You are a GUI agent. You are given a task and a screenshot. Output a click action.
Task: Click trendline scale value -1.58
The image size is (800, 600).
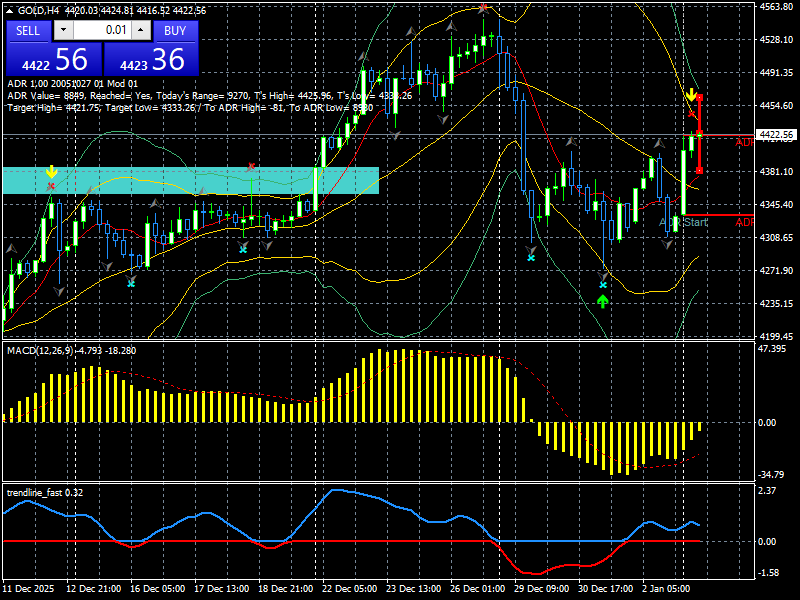pyautogui.click(x=769, y=572)
